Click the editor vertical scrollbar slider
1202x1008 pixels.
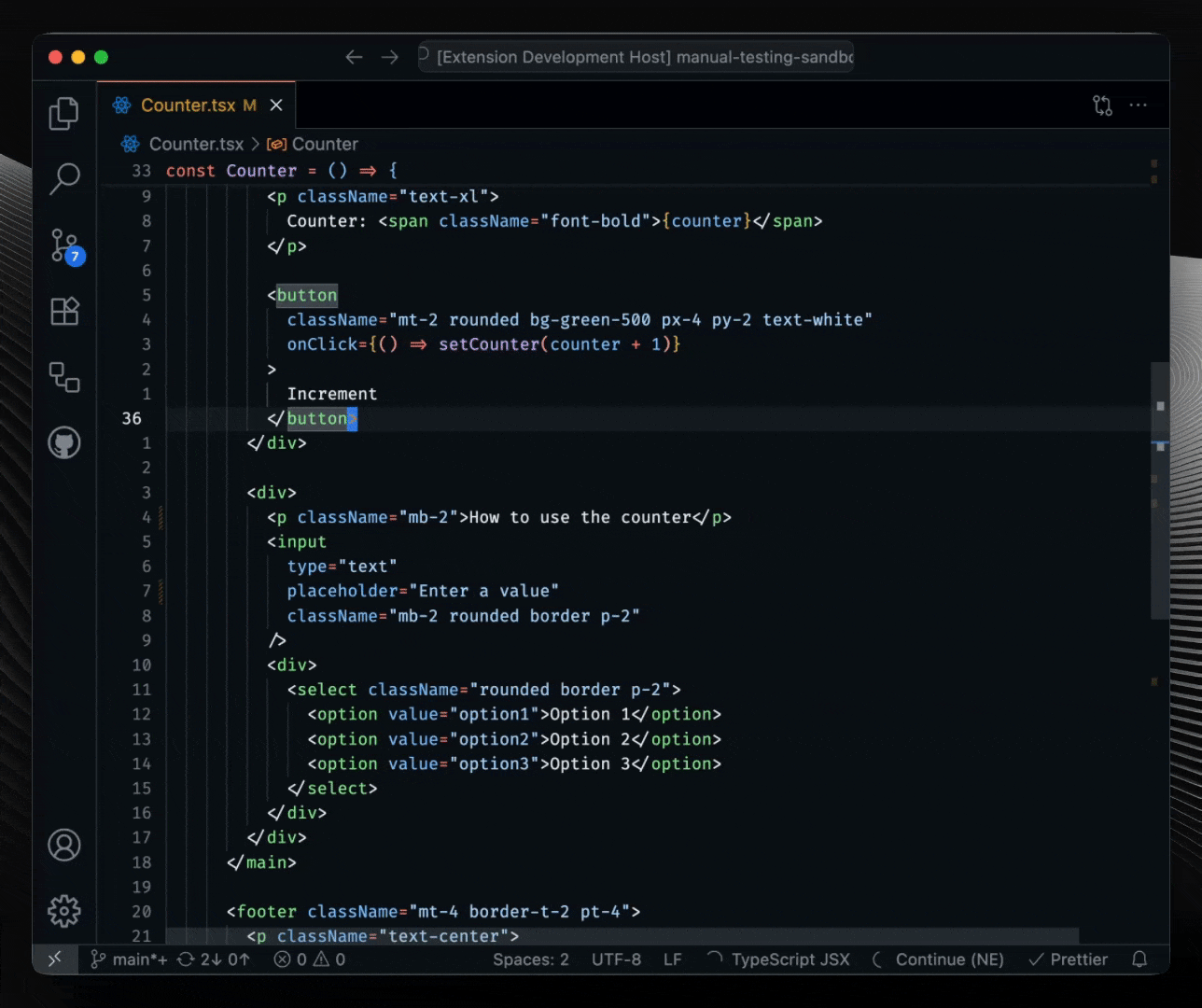coord(1159,490)
